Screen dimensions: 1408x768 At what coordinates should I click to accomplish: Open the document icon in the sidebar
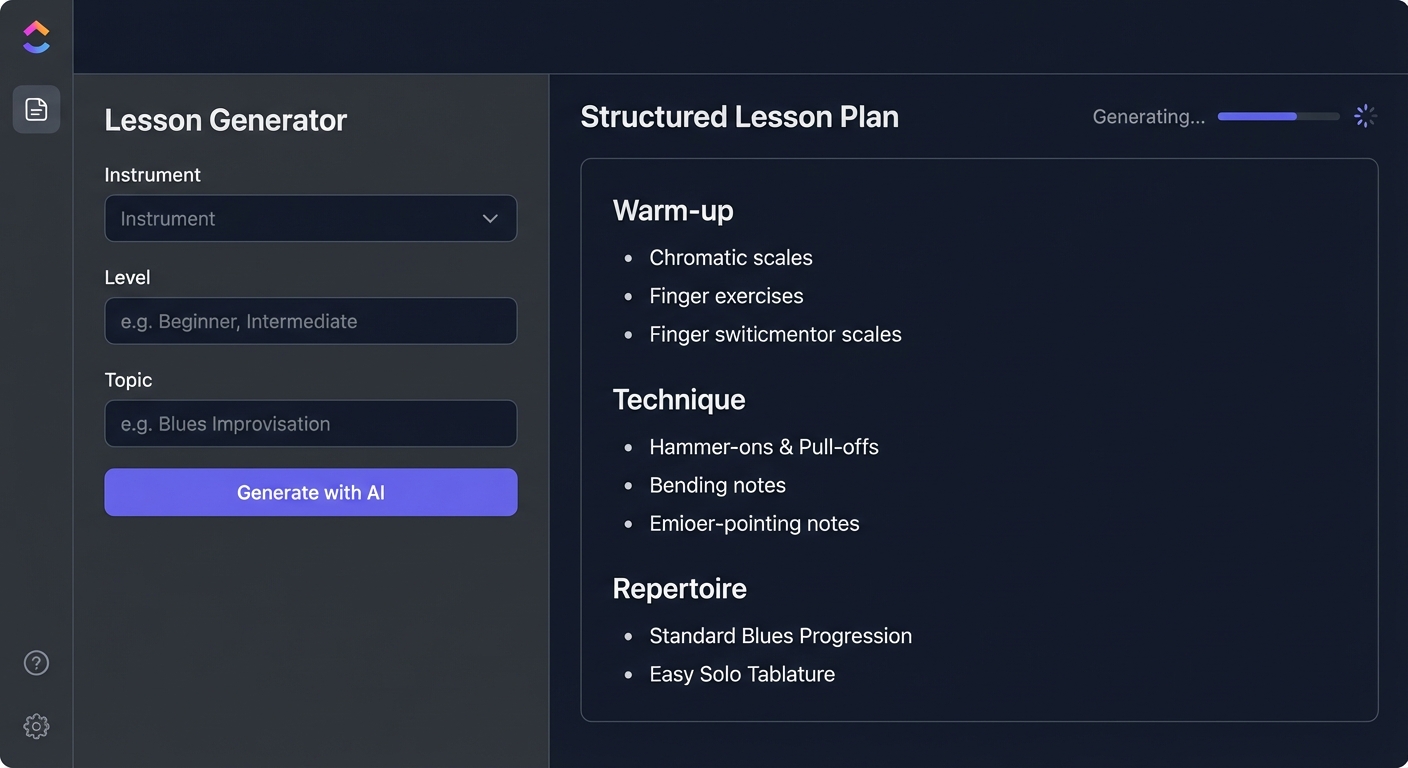tap(36, 109)
